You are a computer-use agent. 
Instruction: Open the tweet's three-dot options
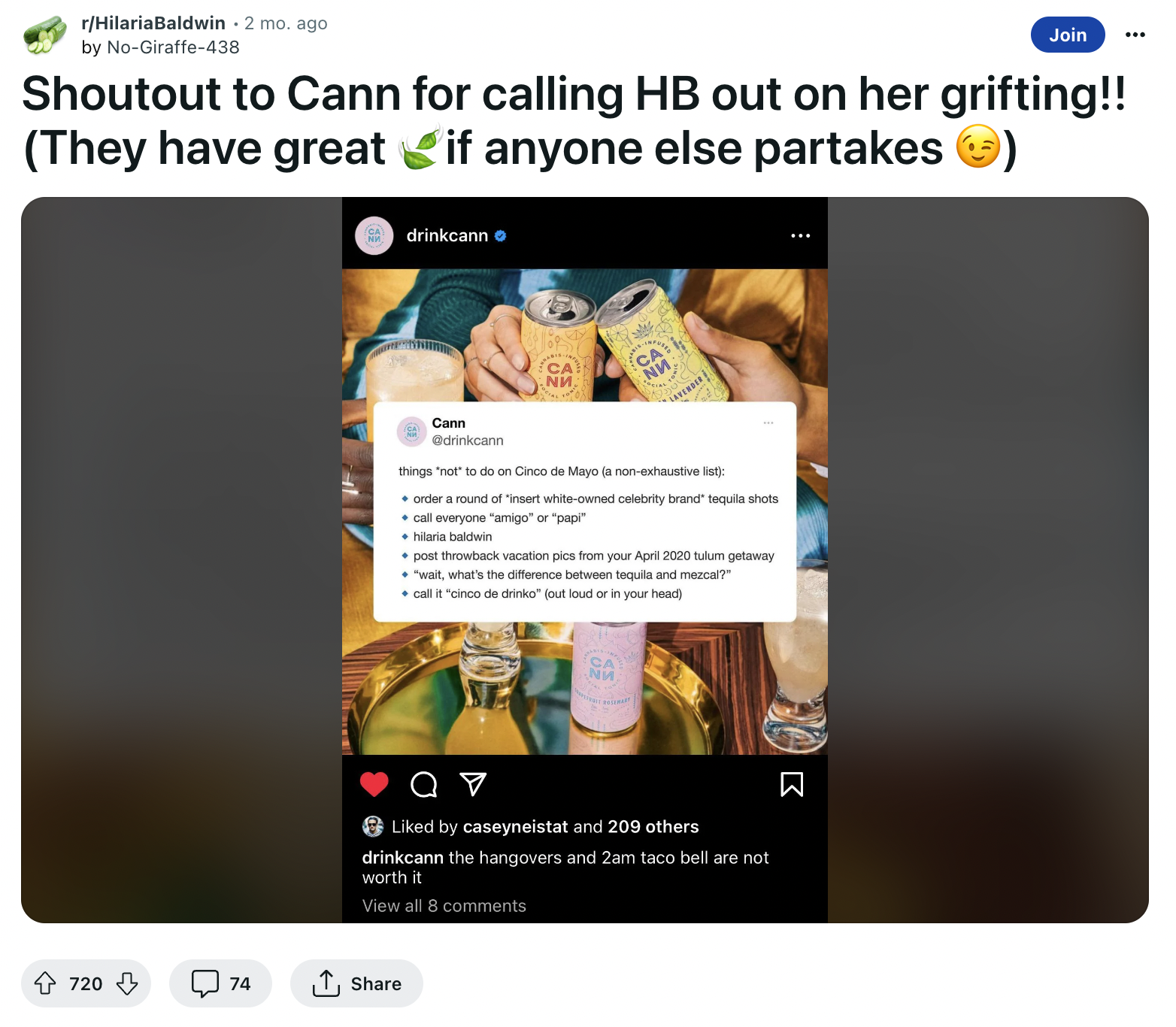point(768,423)
